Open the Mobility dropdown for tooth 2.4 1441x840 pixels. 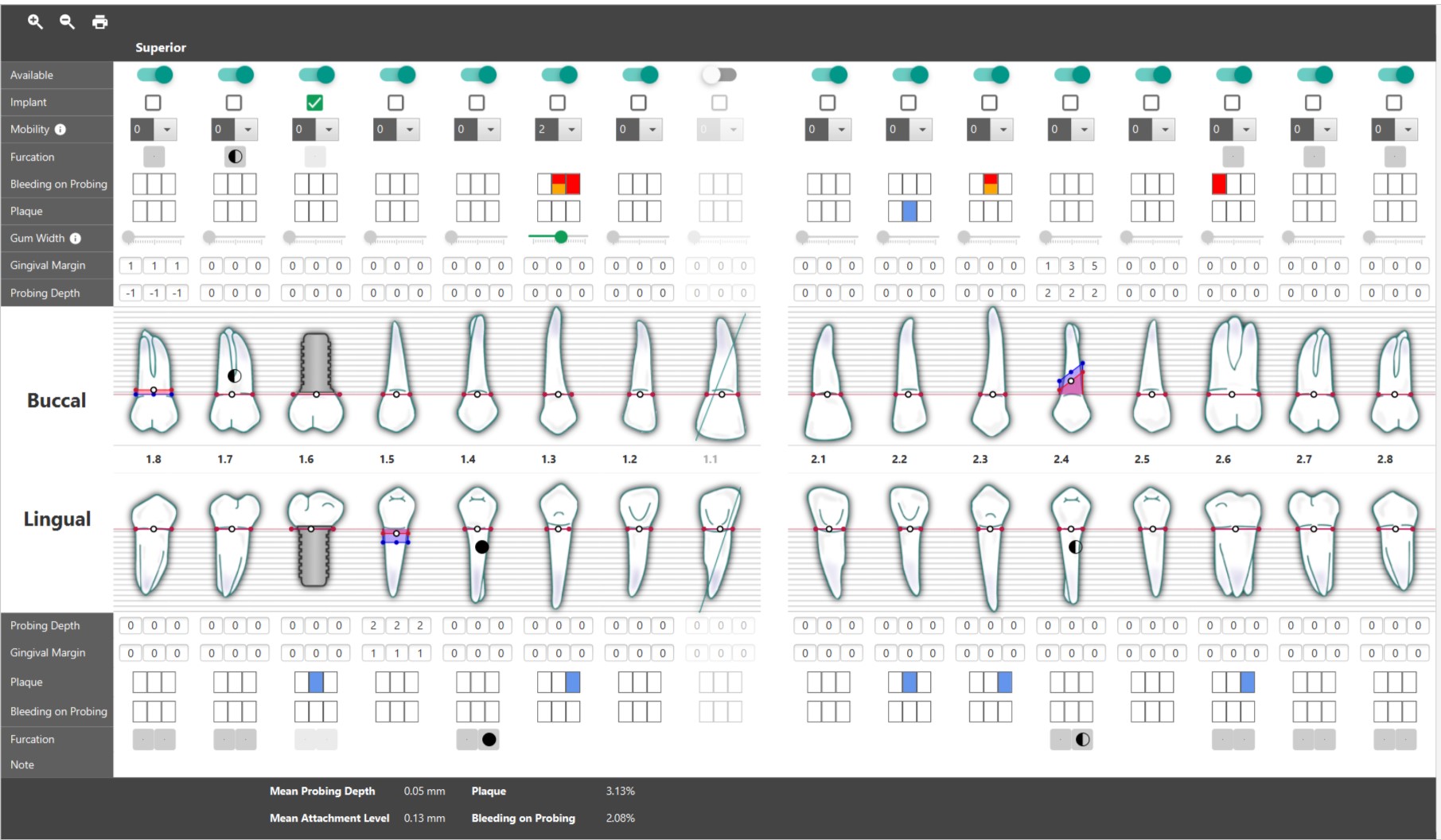coord(1071,130)
